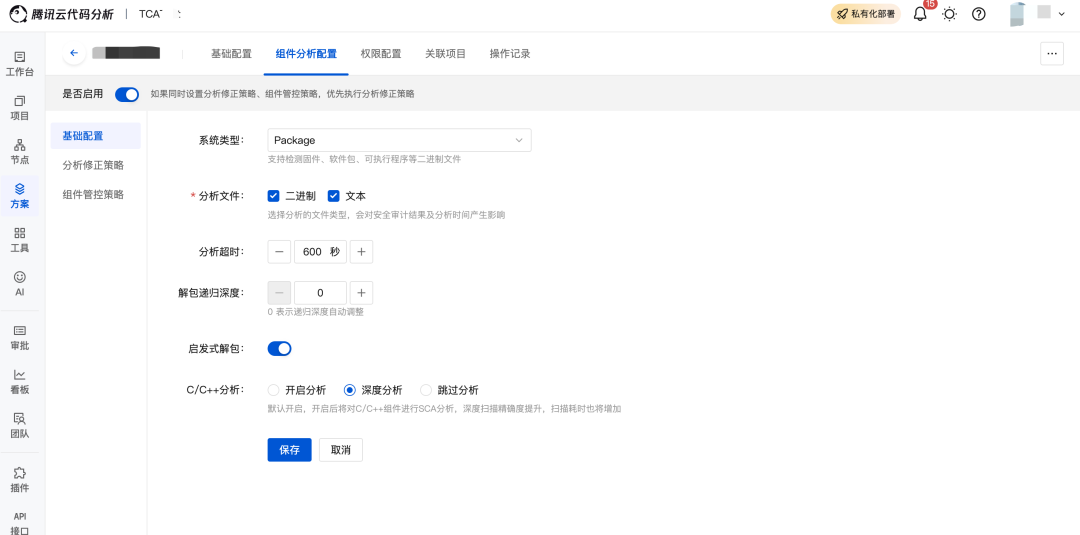
Task: Click the notification bell icon
Action: pos(920,14)
